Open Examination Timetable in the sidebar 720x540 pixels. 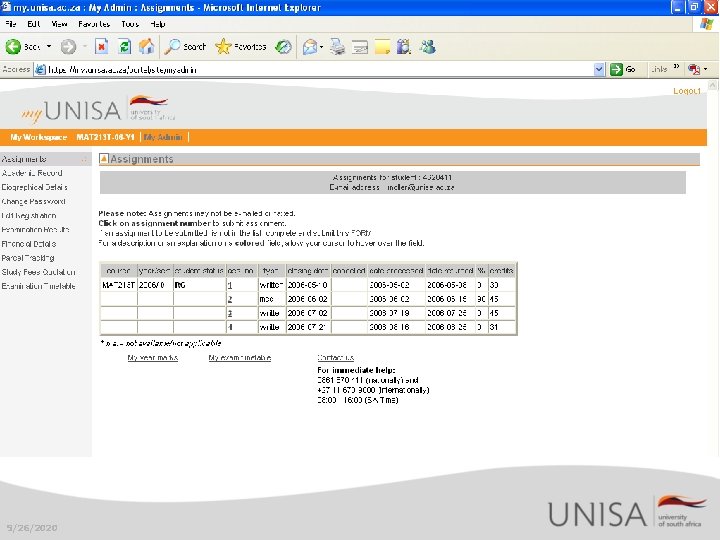(x=38, y=286)
